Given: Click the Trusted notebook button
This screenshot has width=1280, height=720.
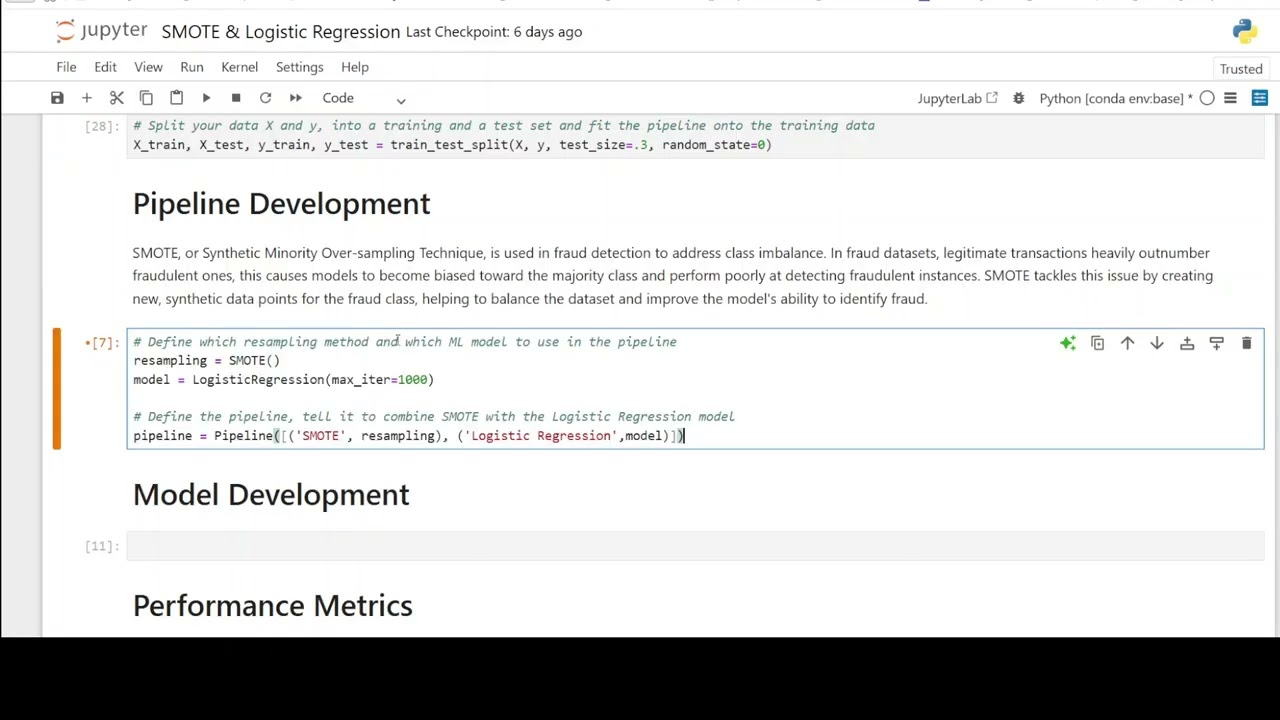Looking at the screenshot, I should 1241,69.
